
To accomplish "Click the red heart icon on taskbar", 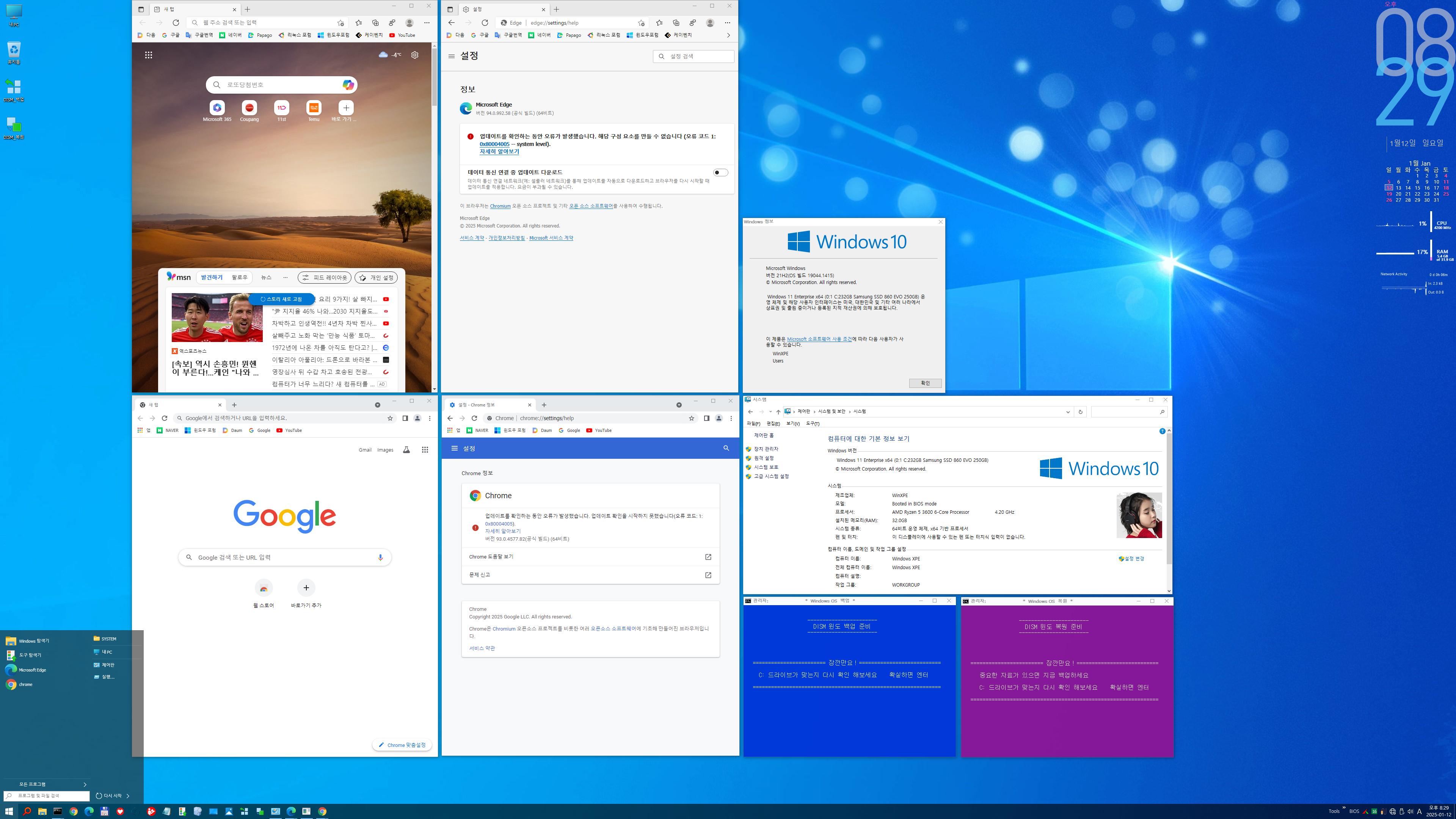I will coord(120,811).
